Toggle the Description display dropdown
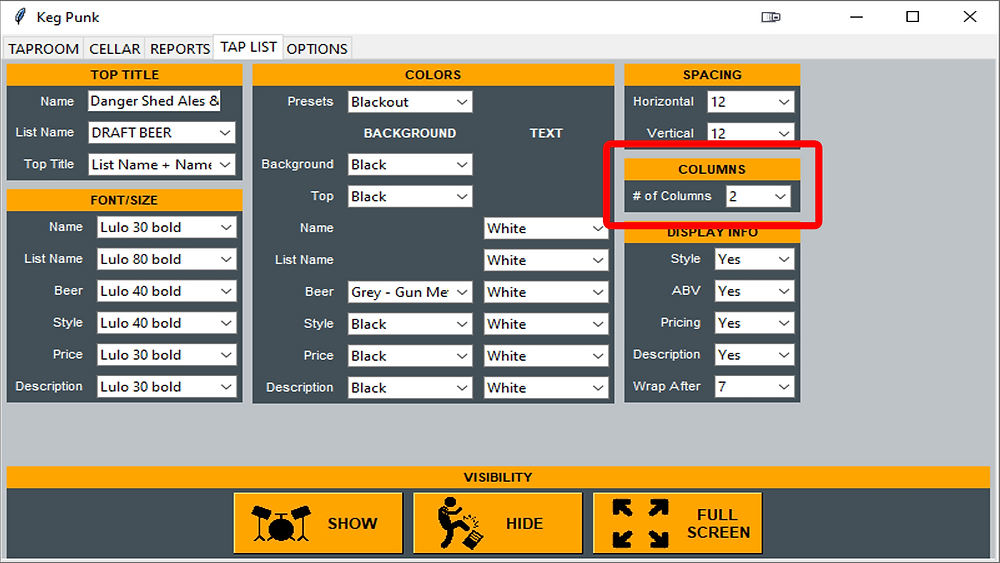 pos(754,355)
